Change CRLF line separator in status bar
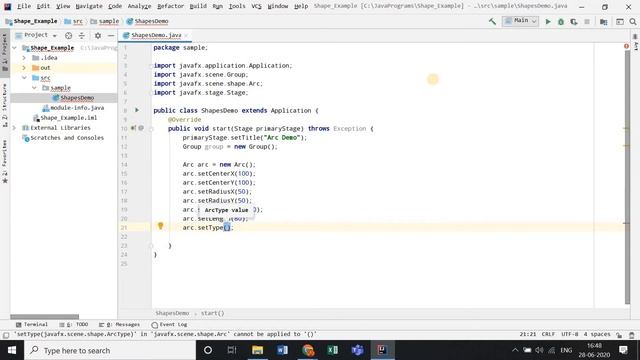The height and width of the screenshot is (360, 640). [548, 334]
